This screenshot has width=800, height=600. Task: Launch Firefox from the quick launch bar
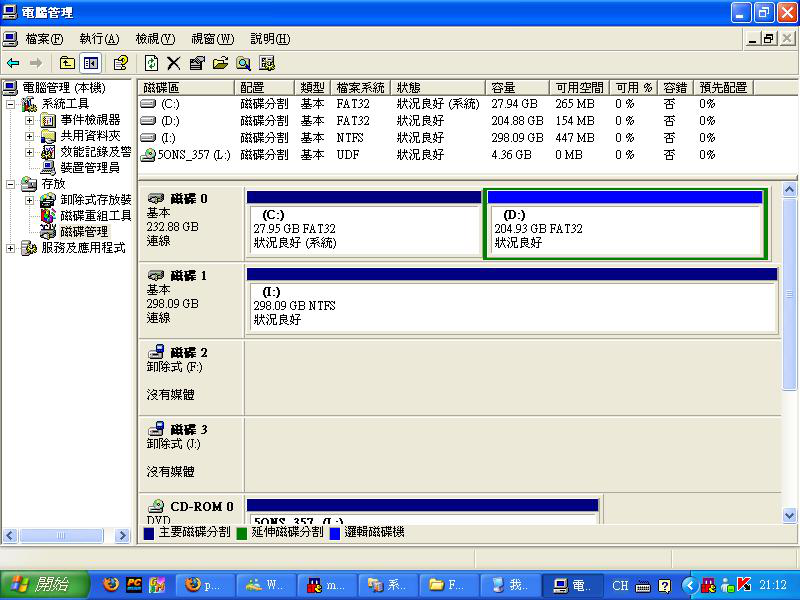110,585
